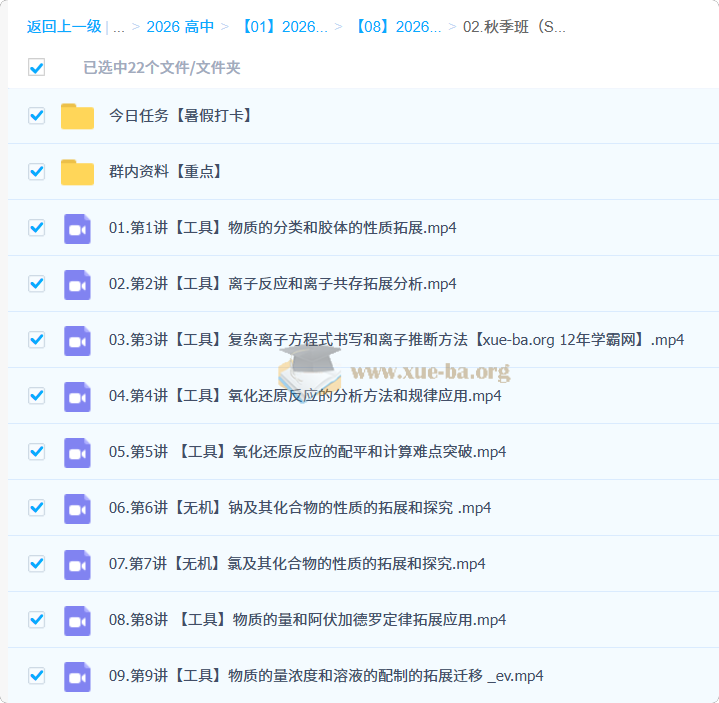Viewport: 719px width, 703px height.
Task: Uncheck the 05.第5讲 配平和计算 checkbox
Action: tap(36, 452)
